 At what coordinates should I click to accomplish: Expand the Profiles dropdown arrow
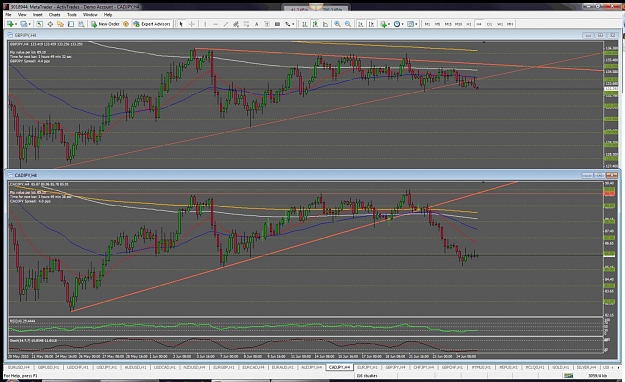[29, 24]
